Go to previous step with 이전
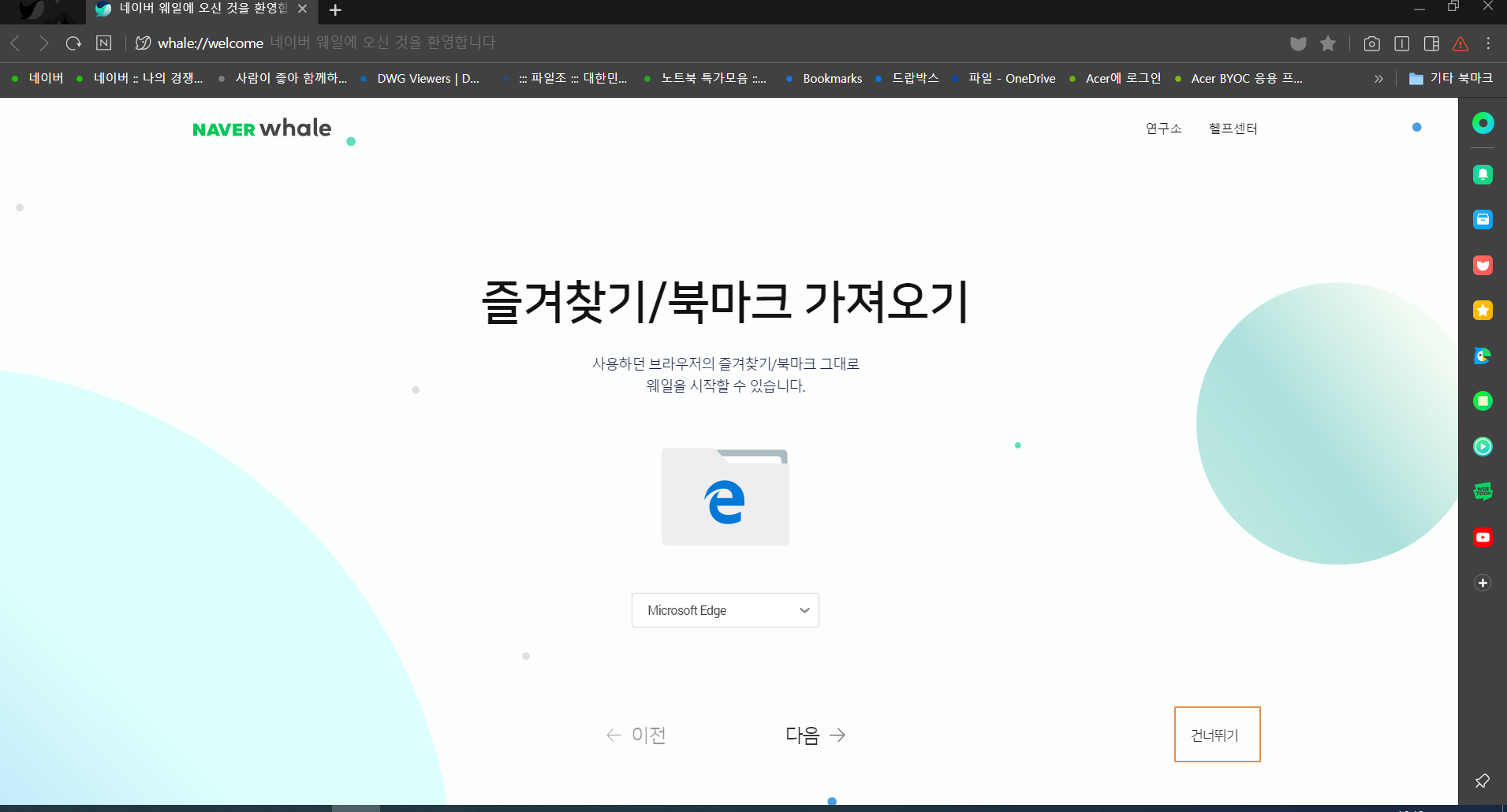 [636, 735]
